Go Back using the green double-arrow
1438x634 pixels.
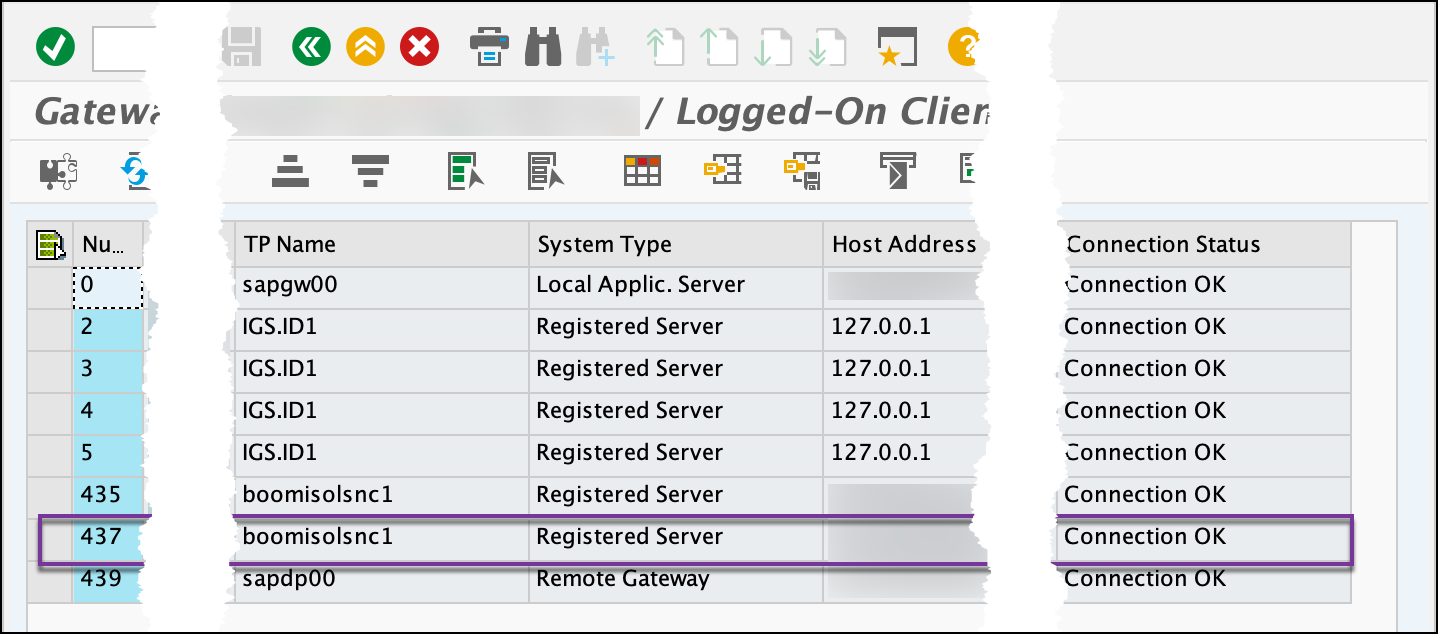tap(310, 46)
